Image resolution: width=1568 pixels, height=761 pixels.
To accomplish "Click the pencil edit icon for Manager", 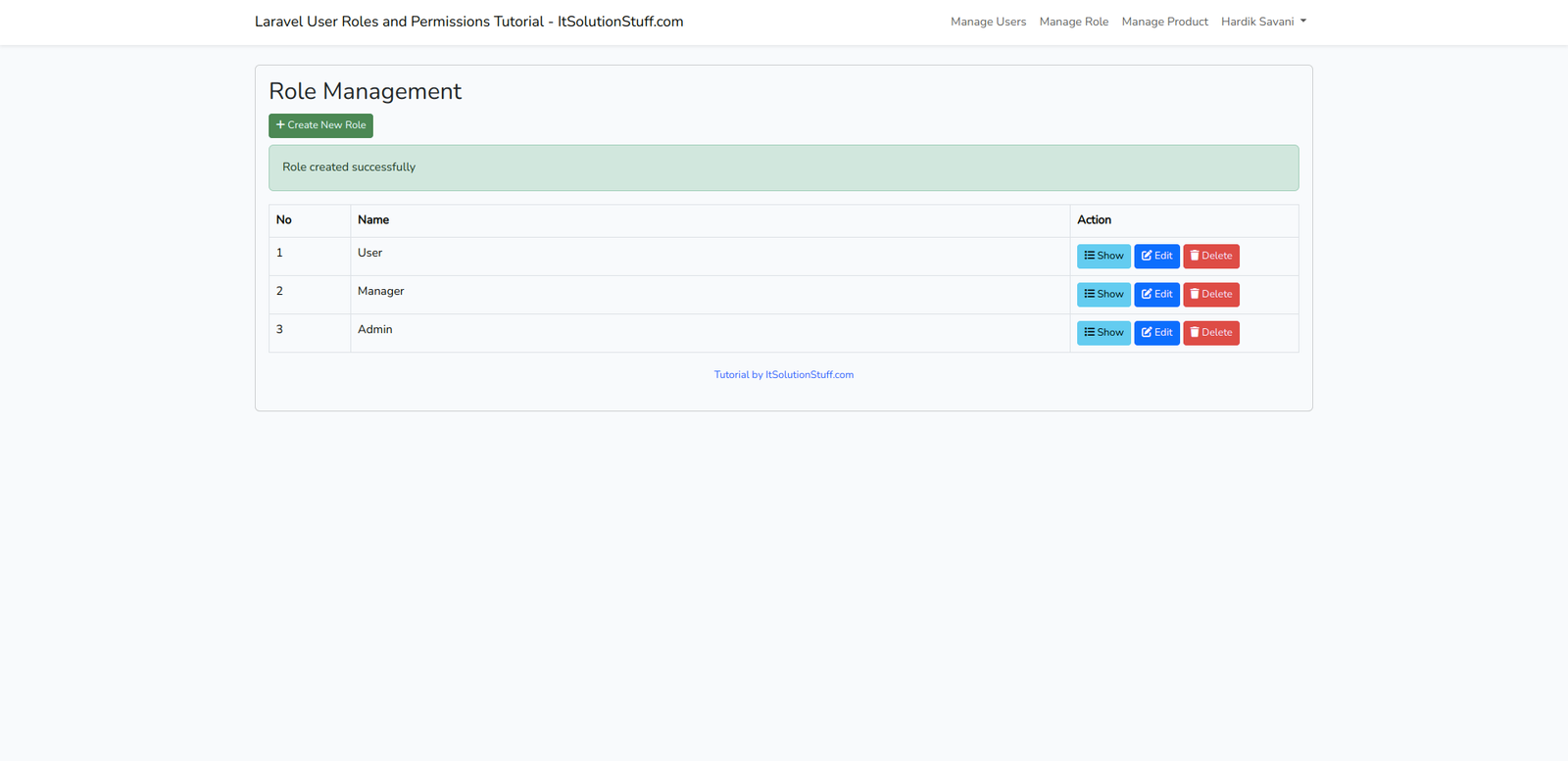I will click(1147, 294).
